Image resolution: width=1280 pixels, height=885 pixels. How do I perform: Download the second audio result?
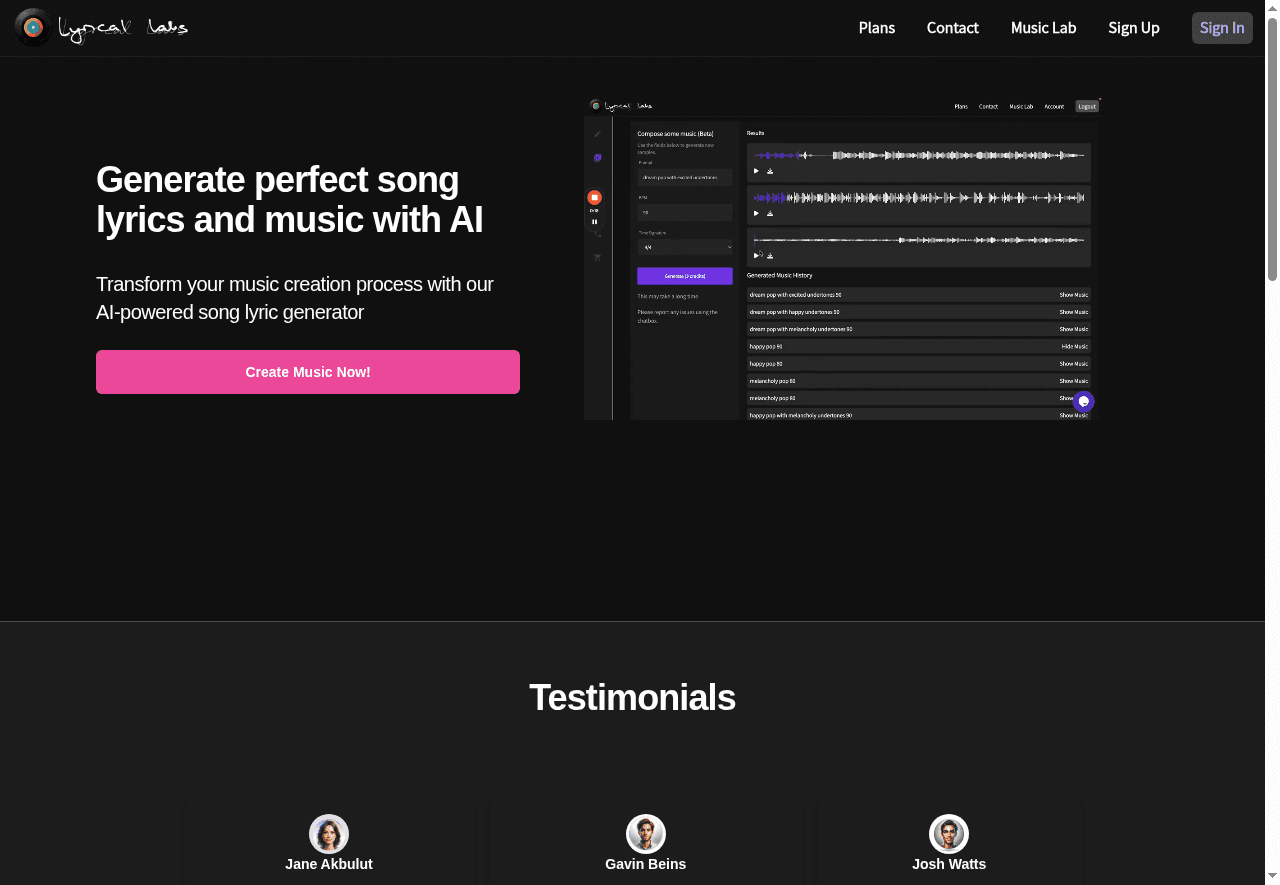770,213
